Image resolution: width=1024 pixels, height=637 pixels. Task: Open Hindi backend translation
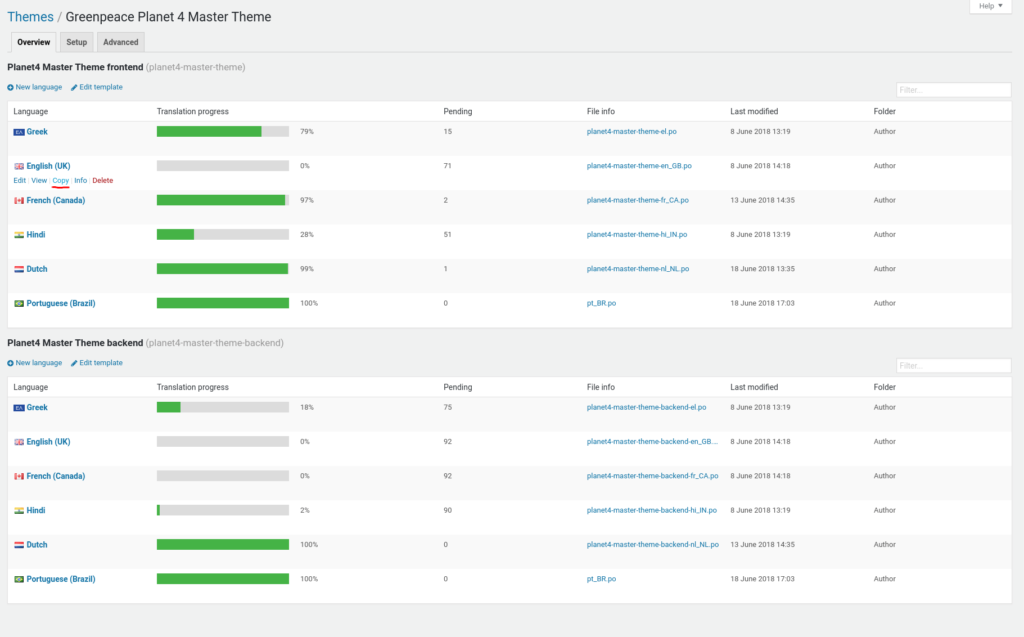tap(36, 510)
